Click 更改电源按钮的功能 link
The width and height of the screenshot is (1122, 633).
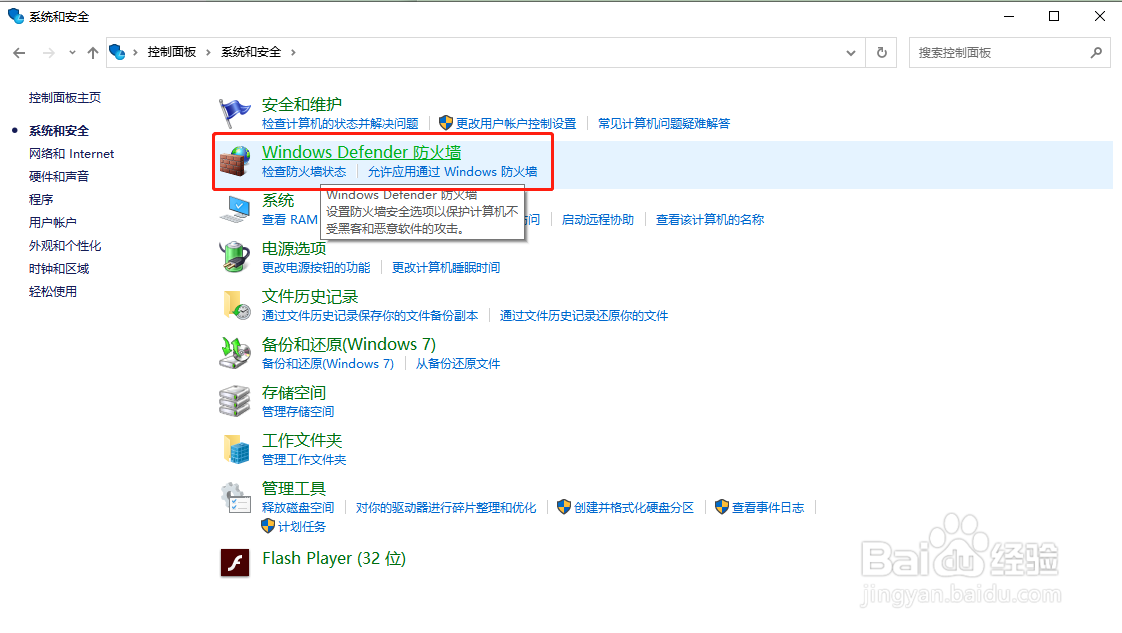(x=316, y=268)
